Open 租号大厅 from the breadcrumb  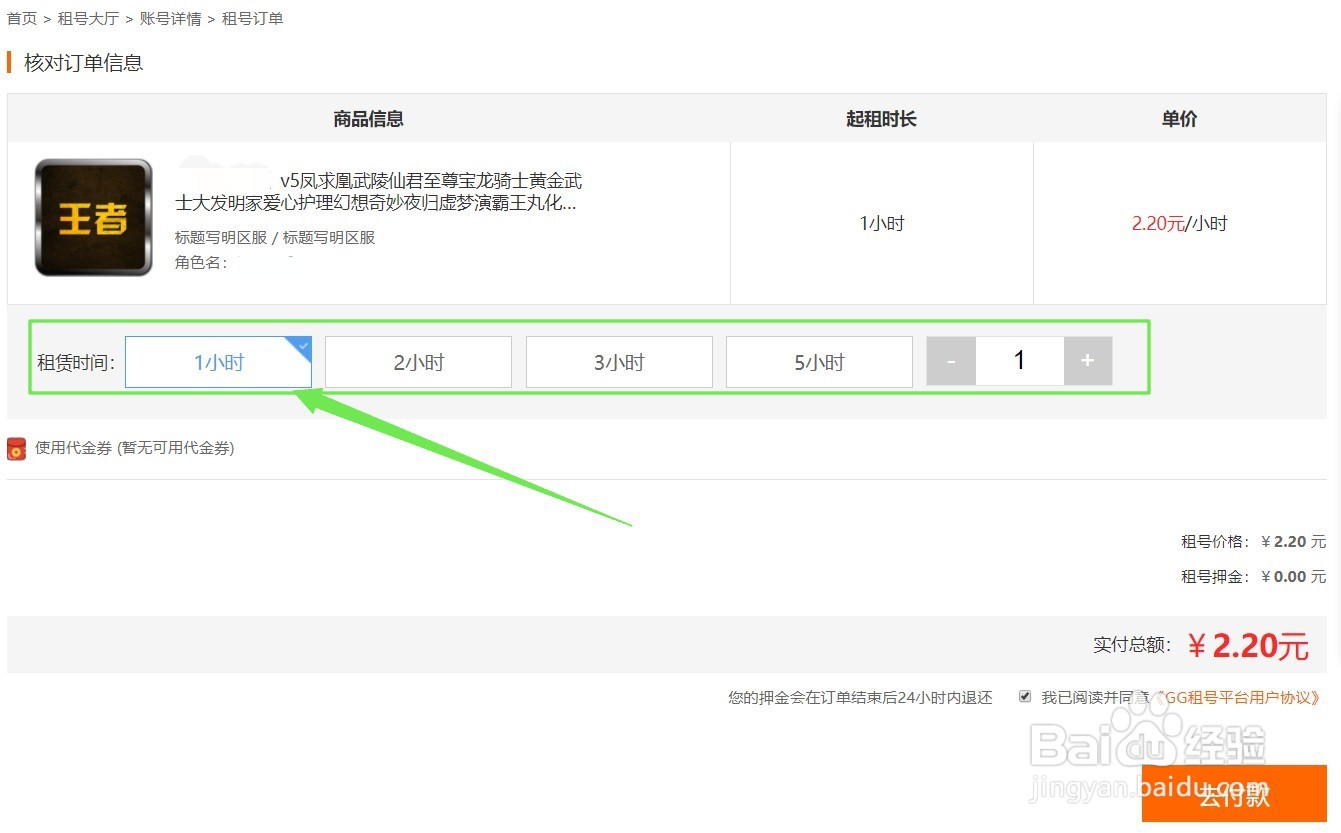pyautogui.click(x=88, y=17)
